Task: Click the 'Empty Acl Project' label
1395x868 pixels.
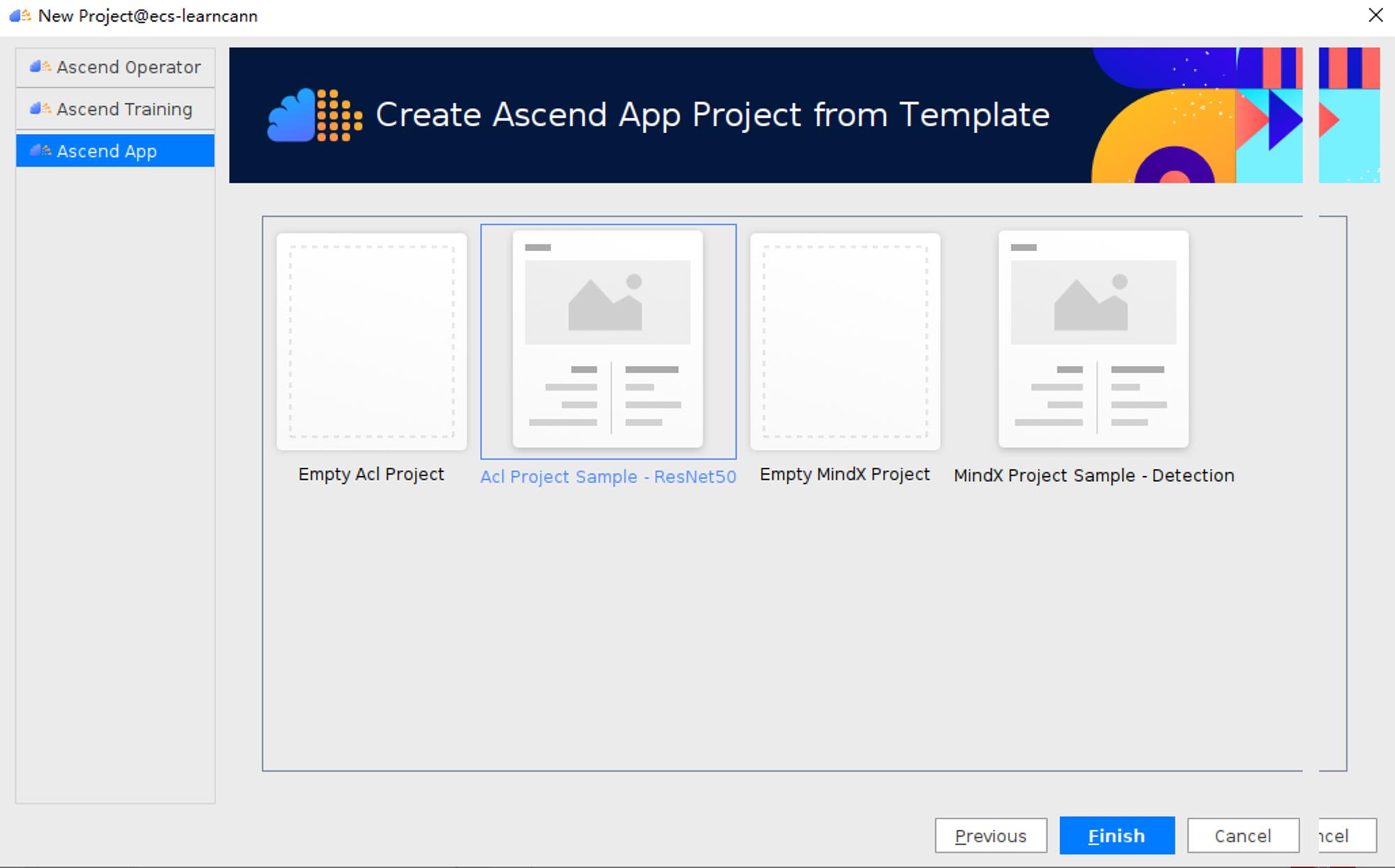Action: click(371, 474)
